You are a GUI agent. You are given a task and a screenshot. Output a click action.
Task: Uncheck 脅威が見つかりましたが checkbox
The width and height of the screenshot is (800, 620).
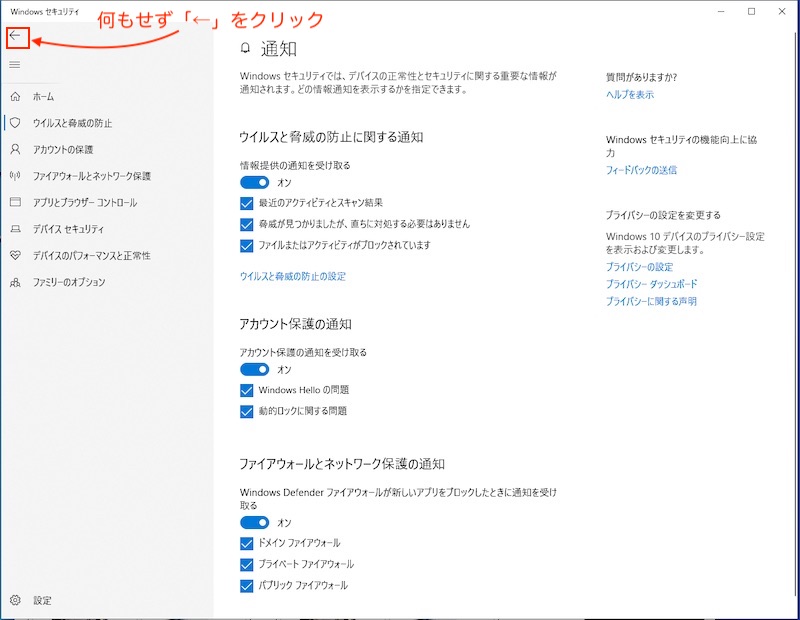tap(246, 224)
